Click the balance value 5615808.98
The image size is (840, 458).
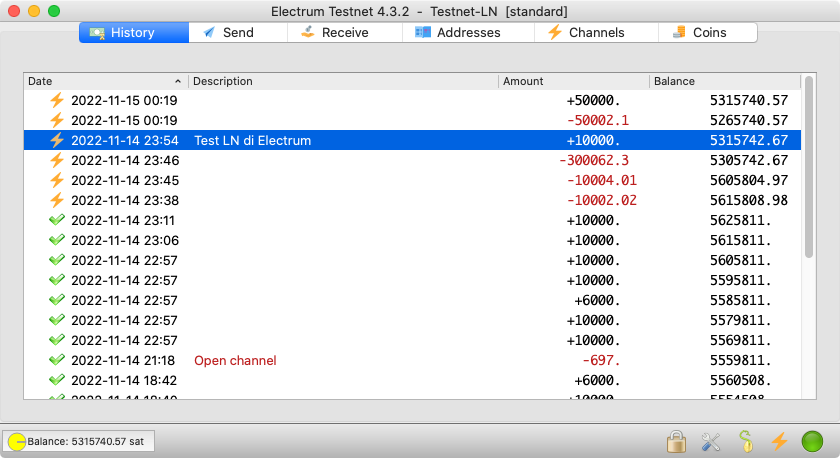749,200
